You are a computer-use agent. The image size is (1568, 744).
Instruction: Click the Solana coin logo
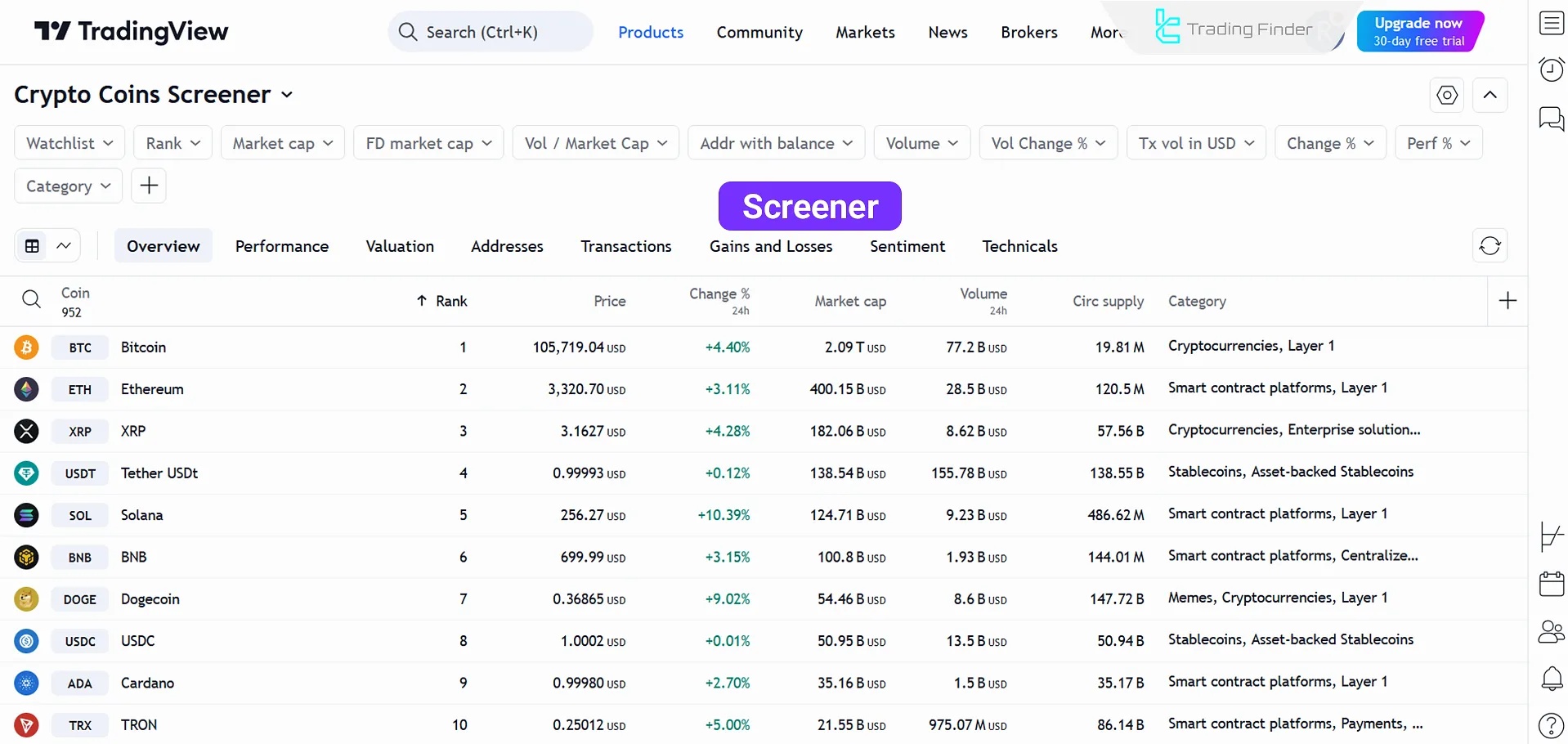pyautogui.click(x=26, y=515)
